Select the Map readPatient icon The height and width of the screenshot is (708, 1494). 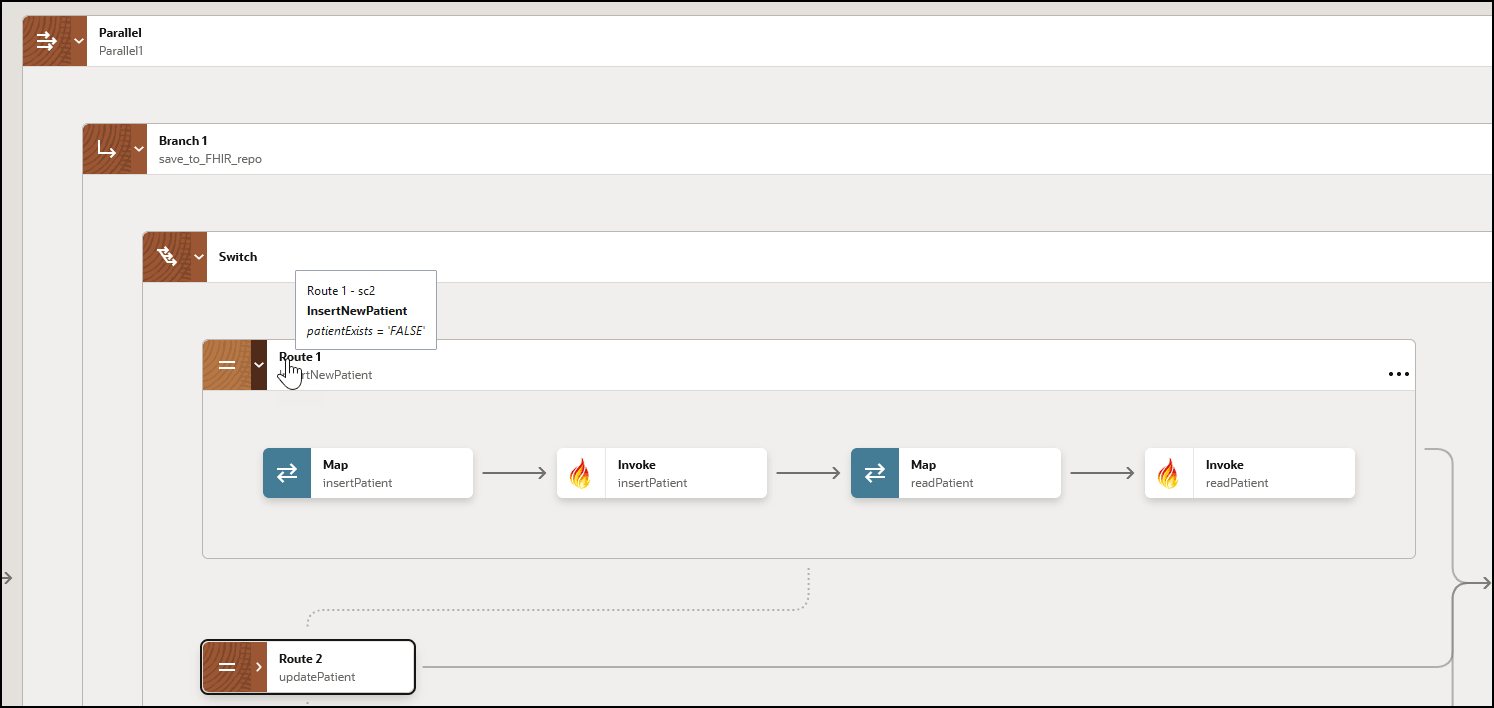875,473
